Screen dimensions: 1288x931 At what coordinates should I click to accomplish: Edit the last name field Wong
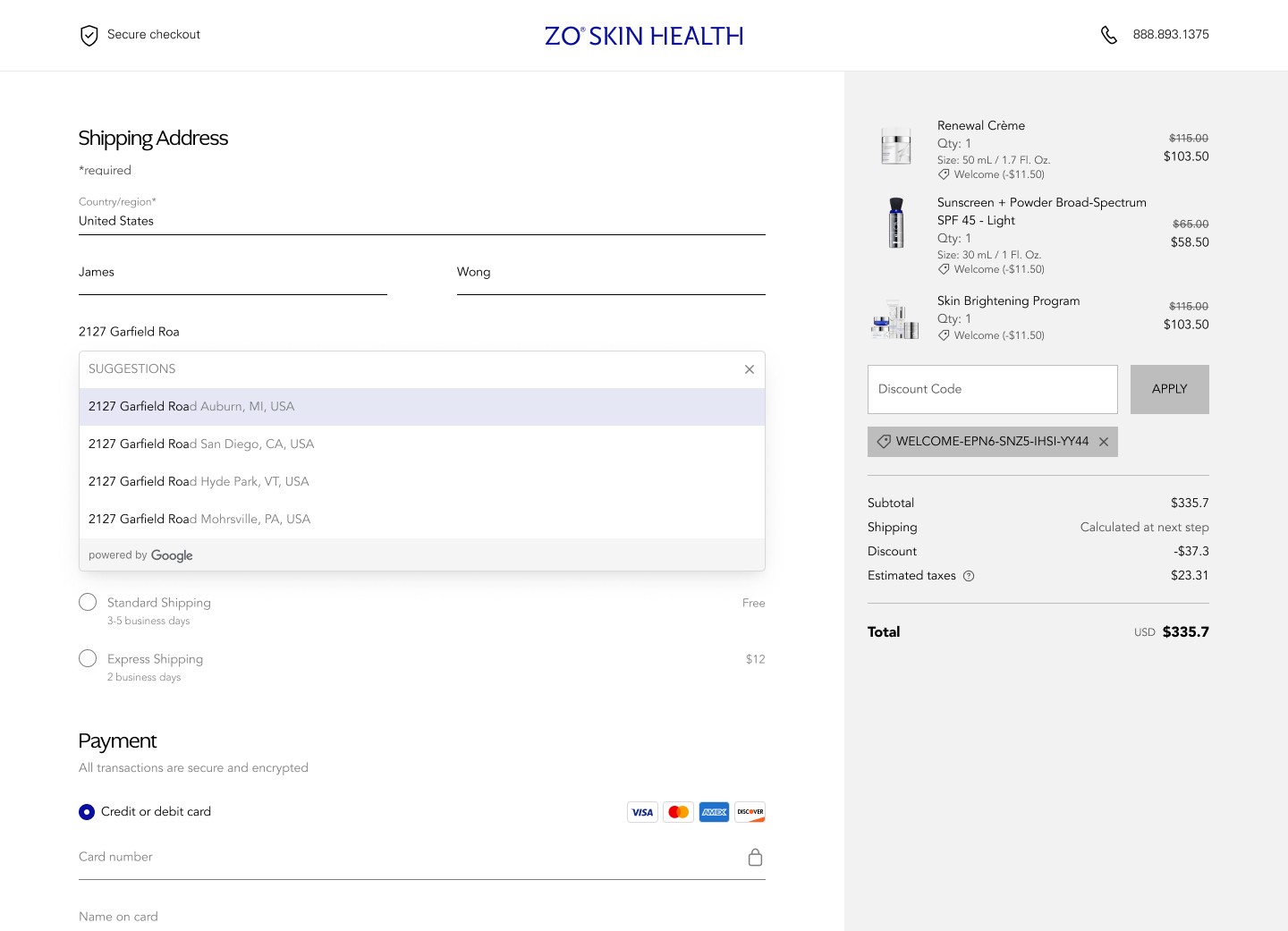(611, 273)
